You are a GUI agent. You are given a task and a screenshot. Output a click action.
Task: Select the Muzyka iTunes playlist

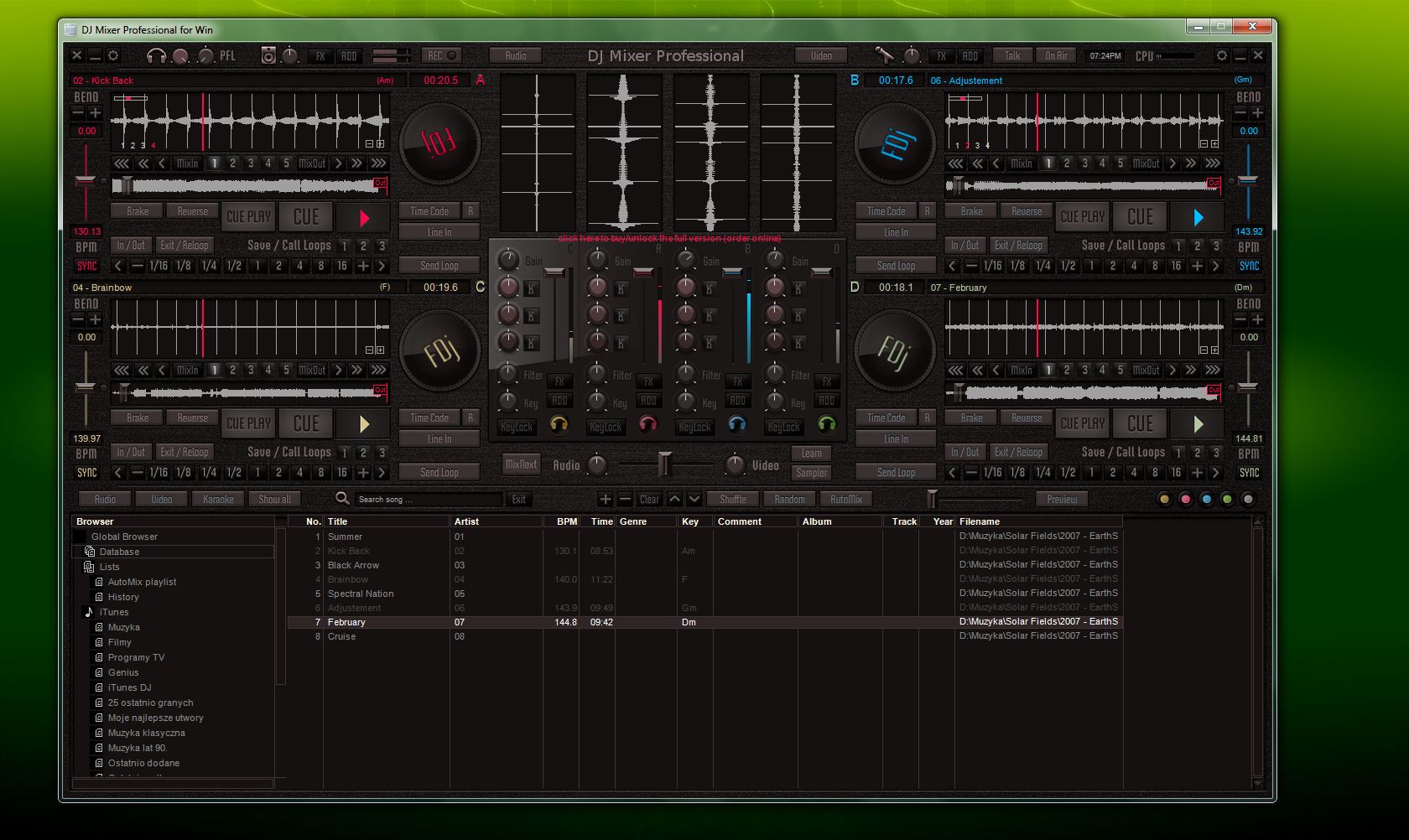pyautogui.click(x=123, y=627)
